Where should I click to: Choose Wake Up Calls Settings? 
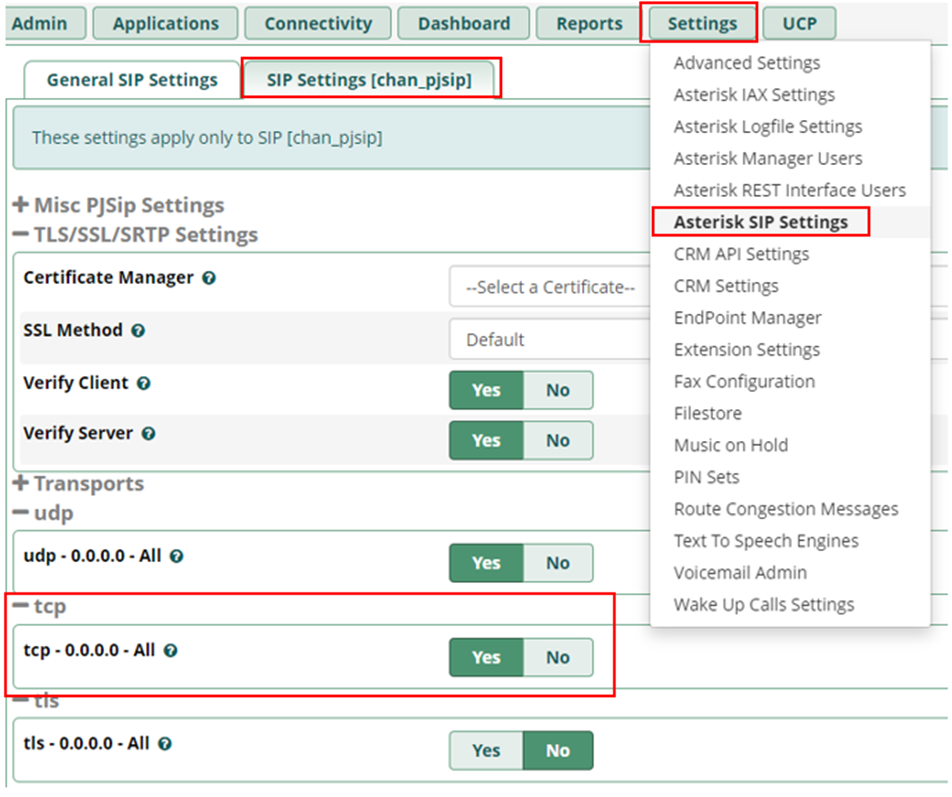pos(764,605)
